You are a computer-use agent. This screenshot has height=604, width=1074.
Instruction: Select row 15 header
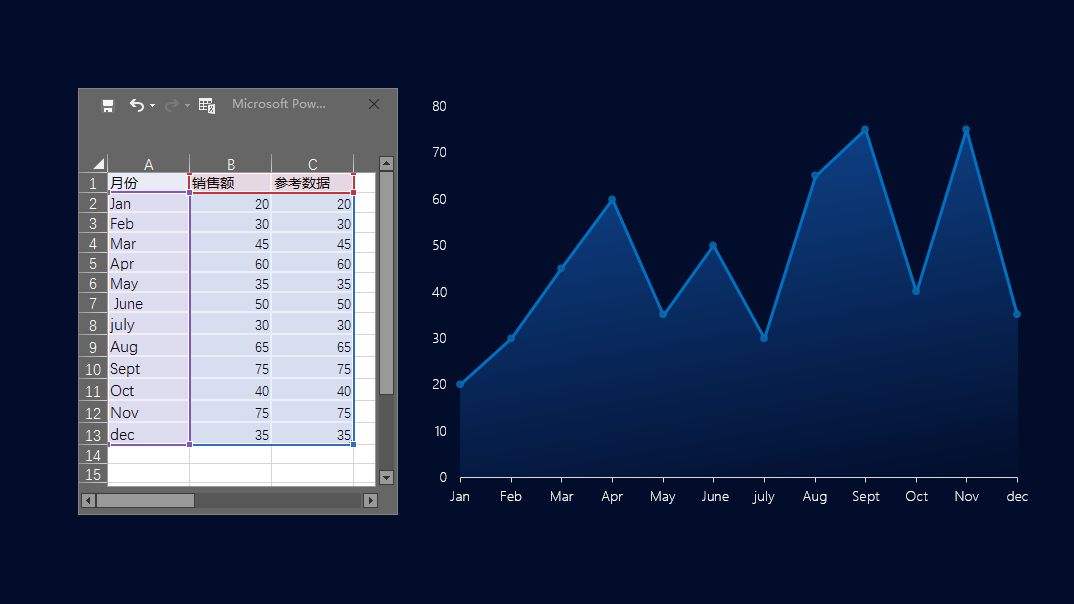coord(93,474)
